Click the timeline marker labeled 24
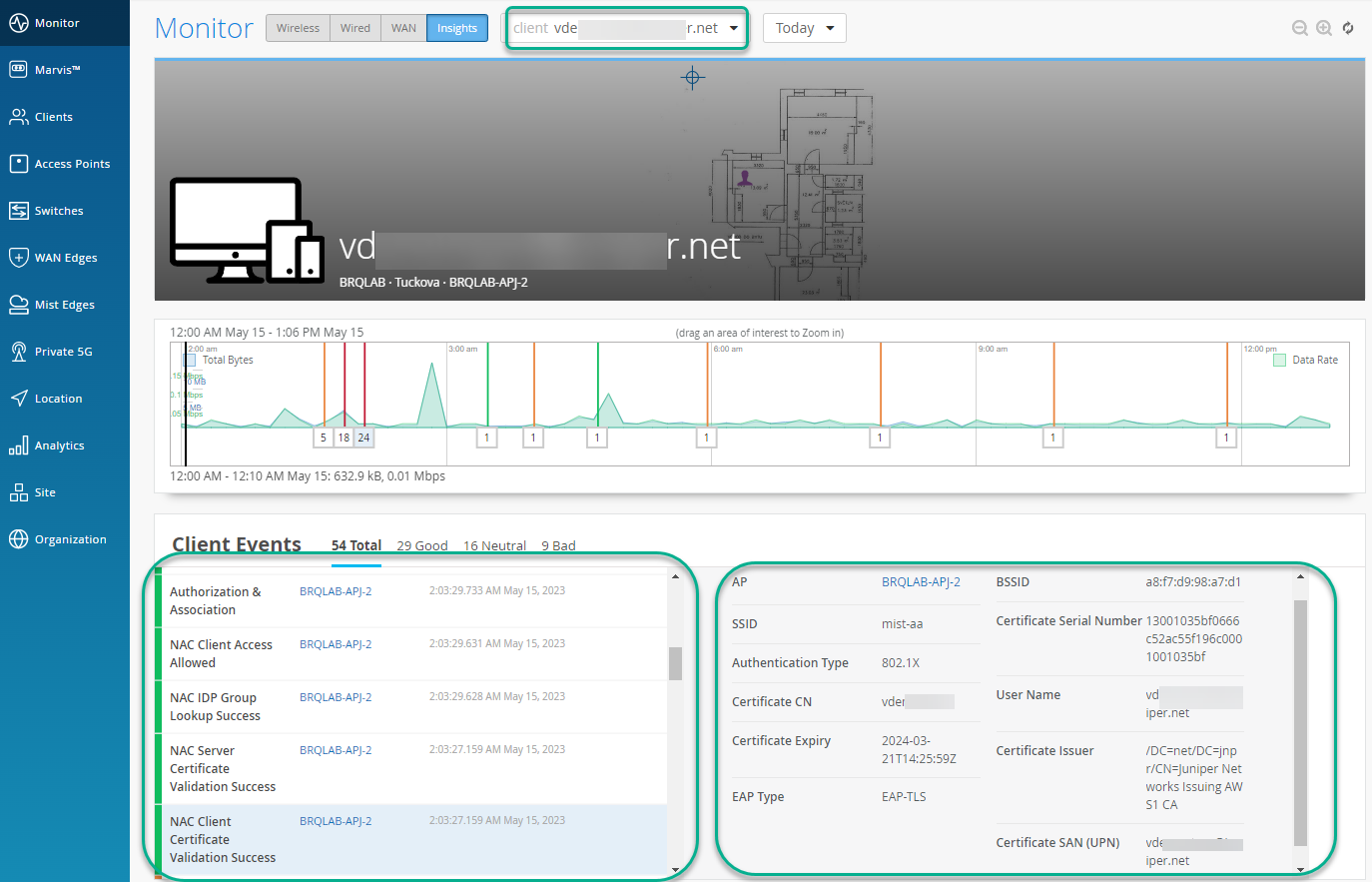This screenshot has height=882, width=1372. tap(363, 438)
